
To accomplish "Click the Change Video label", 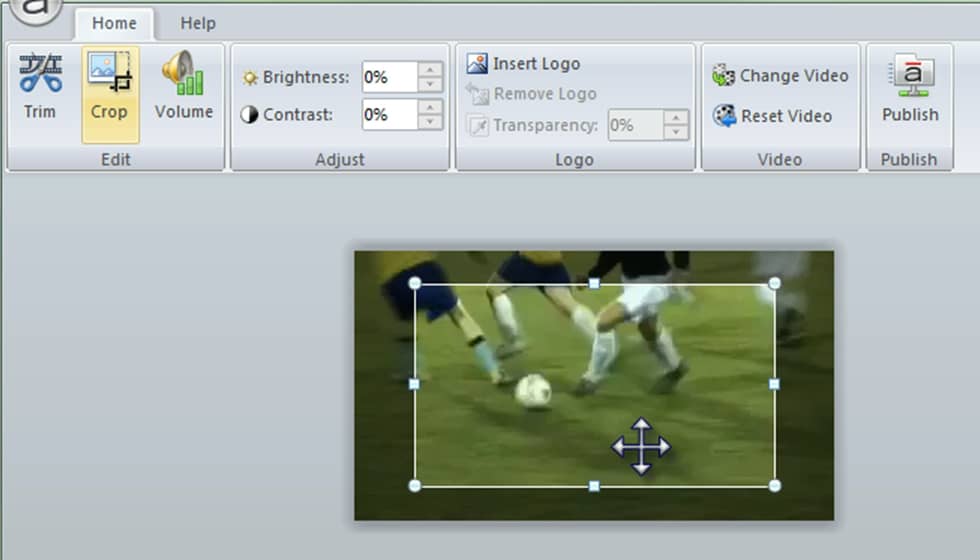I will 794,76.
